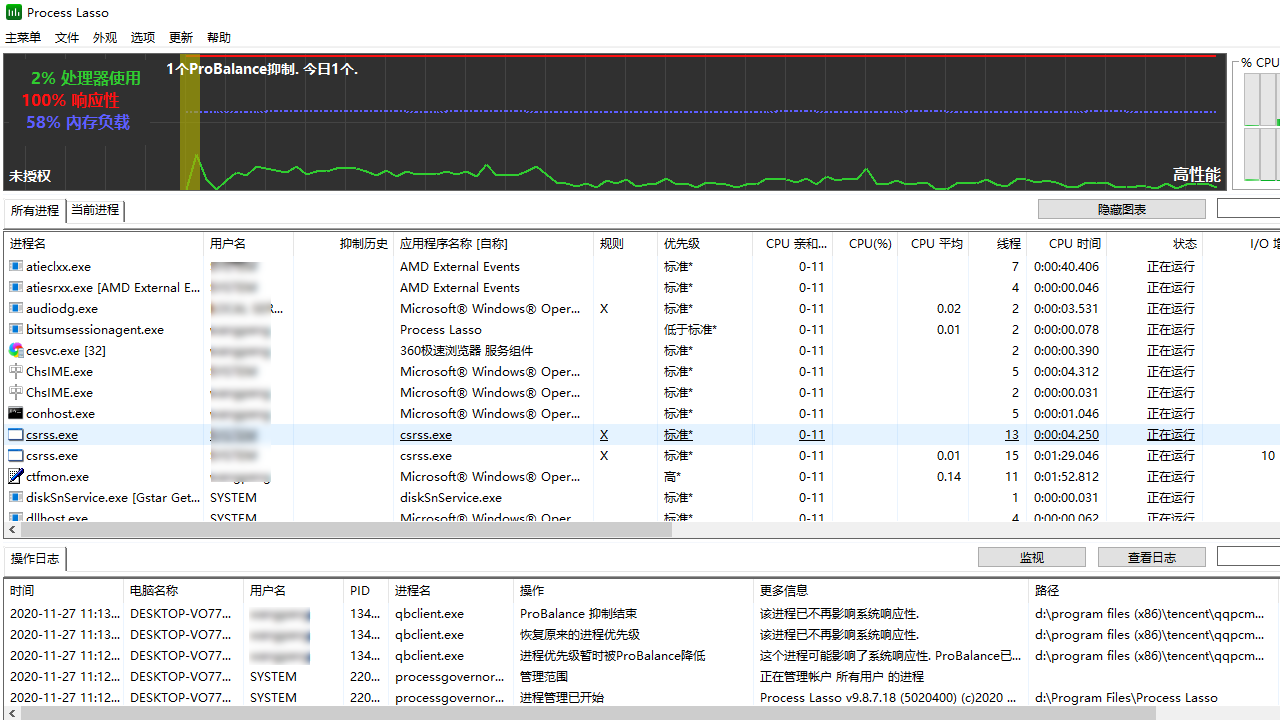Click the audiodg.exe process icon
1280x720 pixels.
16,309
